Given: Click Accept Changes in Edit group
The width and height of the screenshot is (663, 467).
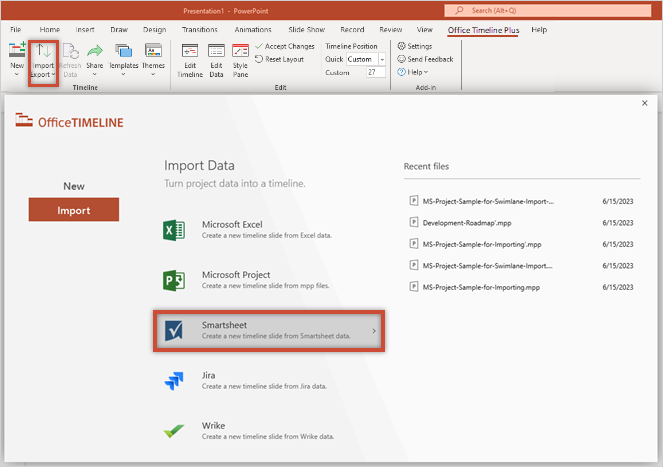Looking at the screenshot, I should (285, 46).
